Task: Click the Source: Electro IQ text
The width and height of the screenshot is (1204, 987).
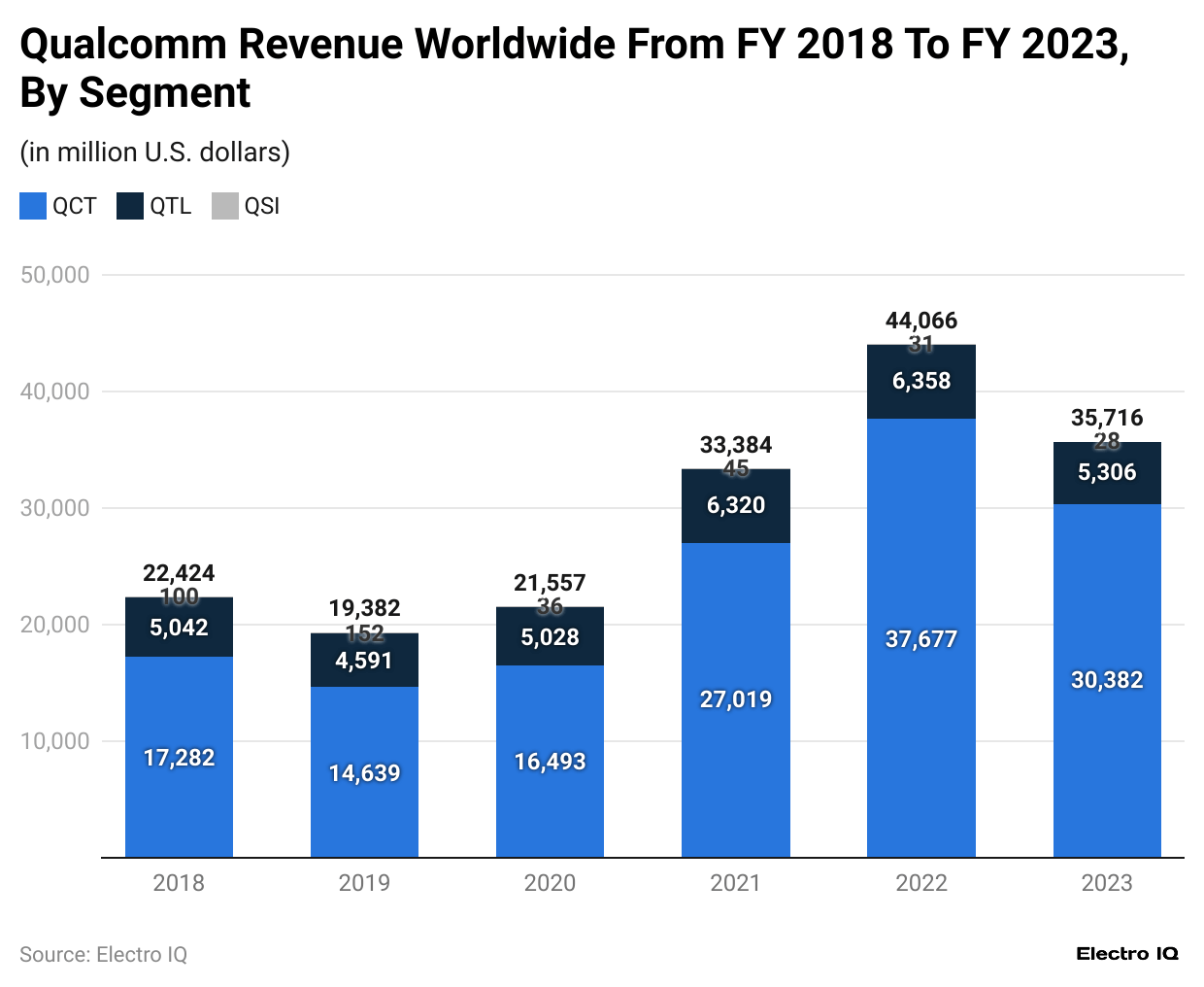Action: tap(103, 955)
